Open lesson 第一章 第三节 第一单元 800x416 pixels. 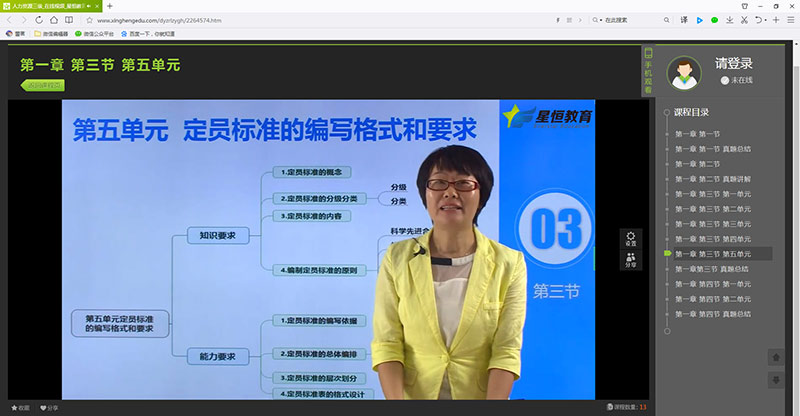(713, 194)
